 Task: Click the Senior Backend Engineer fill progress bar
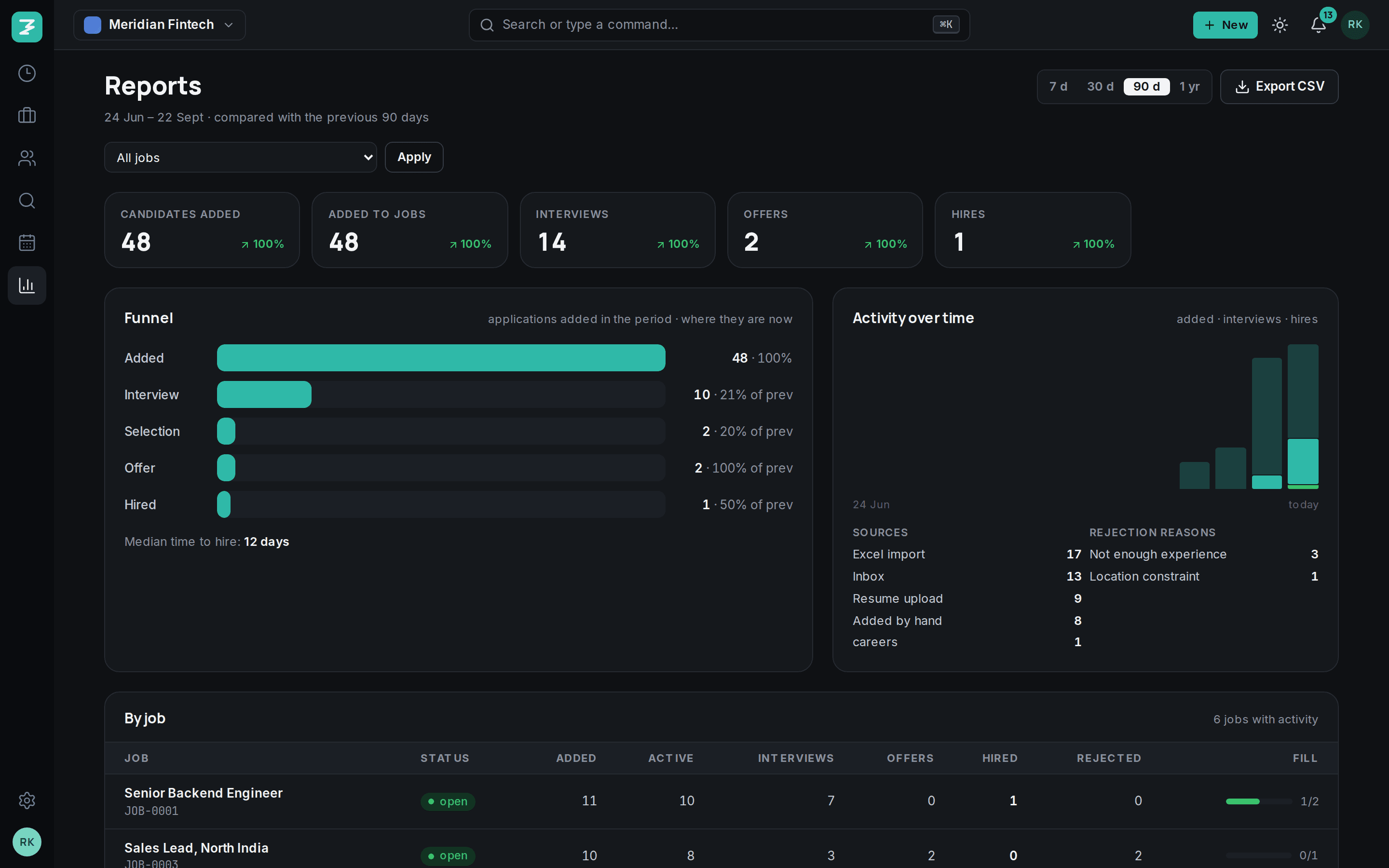click(1259, 801)
